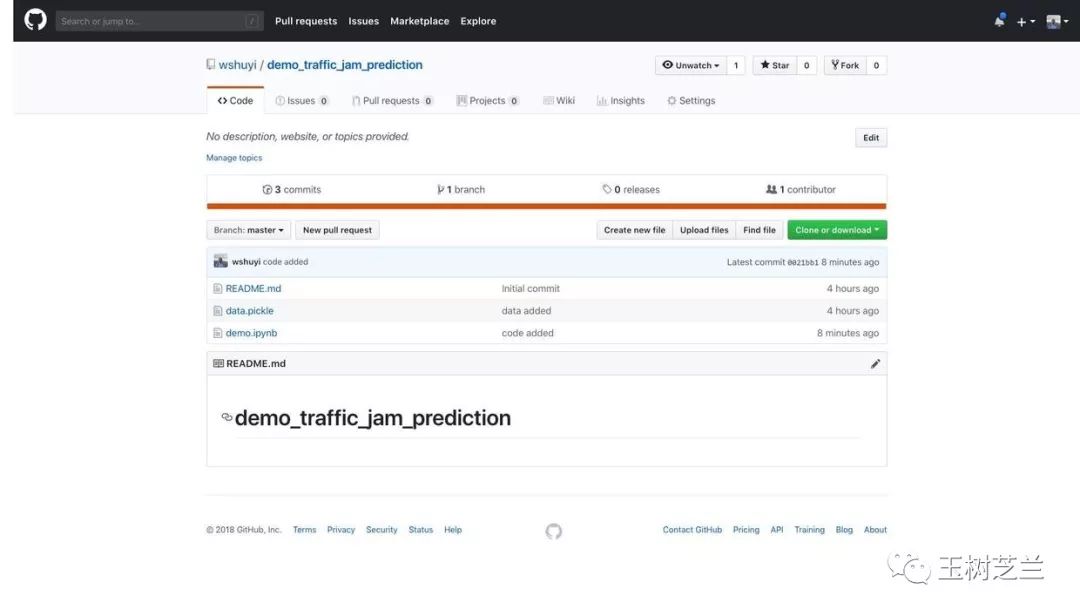The width and height of the screenshot is (1080, 616).
Task: Go to Marketplace in top navigation
Action: [419, 21]
